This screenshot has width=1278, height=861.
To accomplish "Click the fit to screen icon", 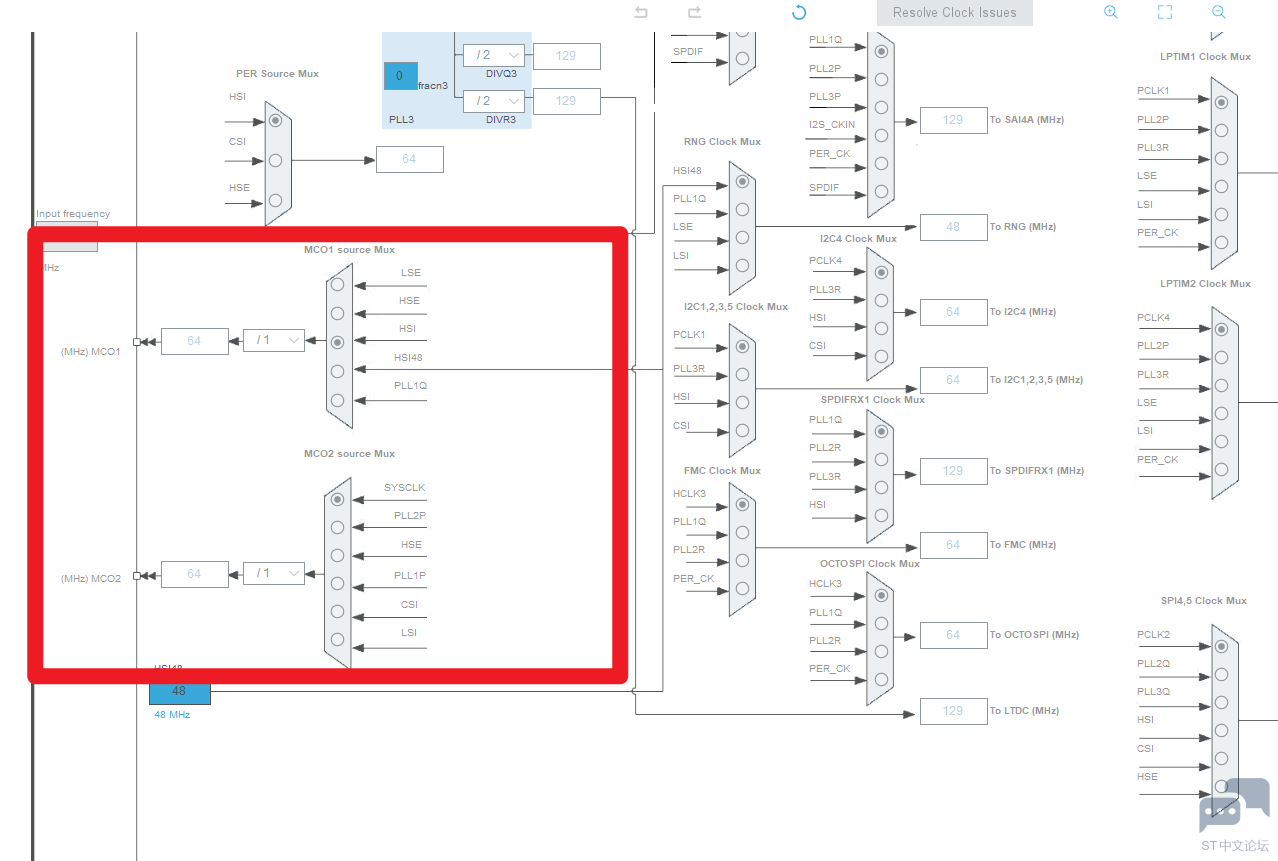I will (x=1165, y=12).
